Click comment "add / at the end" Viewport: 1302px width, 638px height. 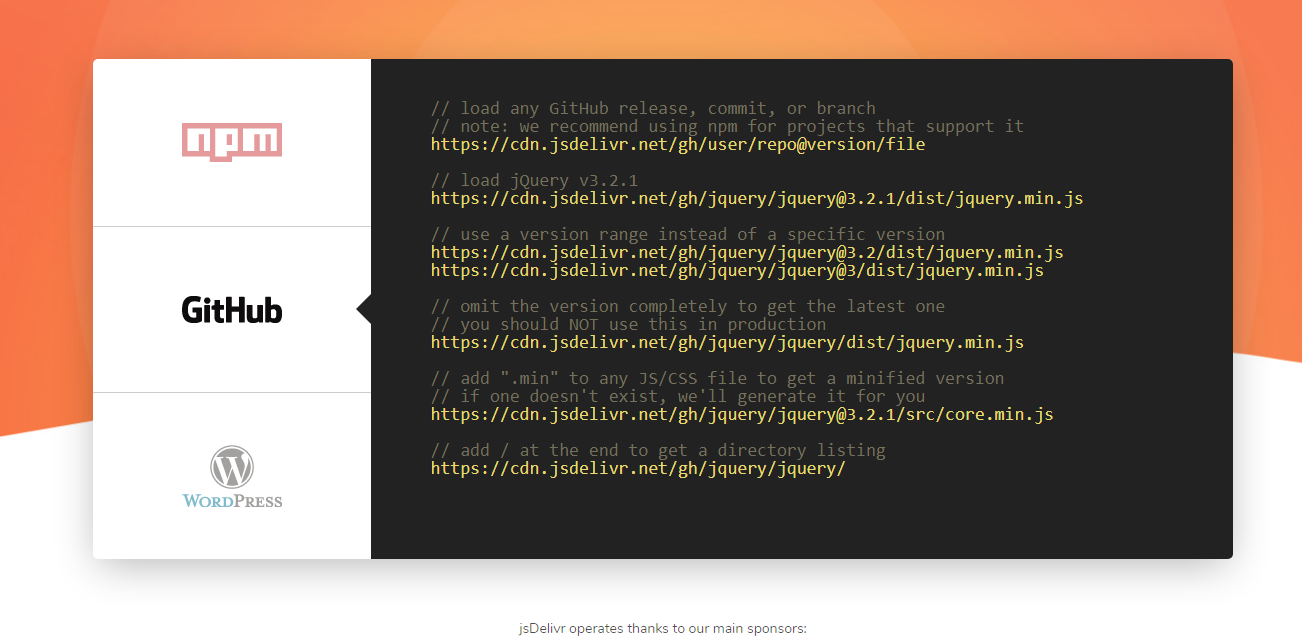pos(658,450)
